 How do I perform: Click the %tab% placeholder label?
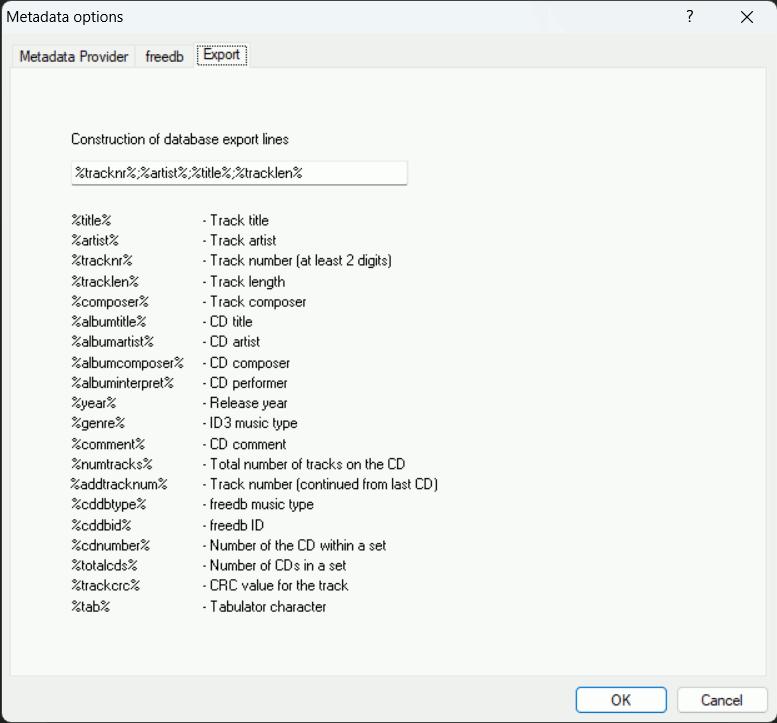90,606
